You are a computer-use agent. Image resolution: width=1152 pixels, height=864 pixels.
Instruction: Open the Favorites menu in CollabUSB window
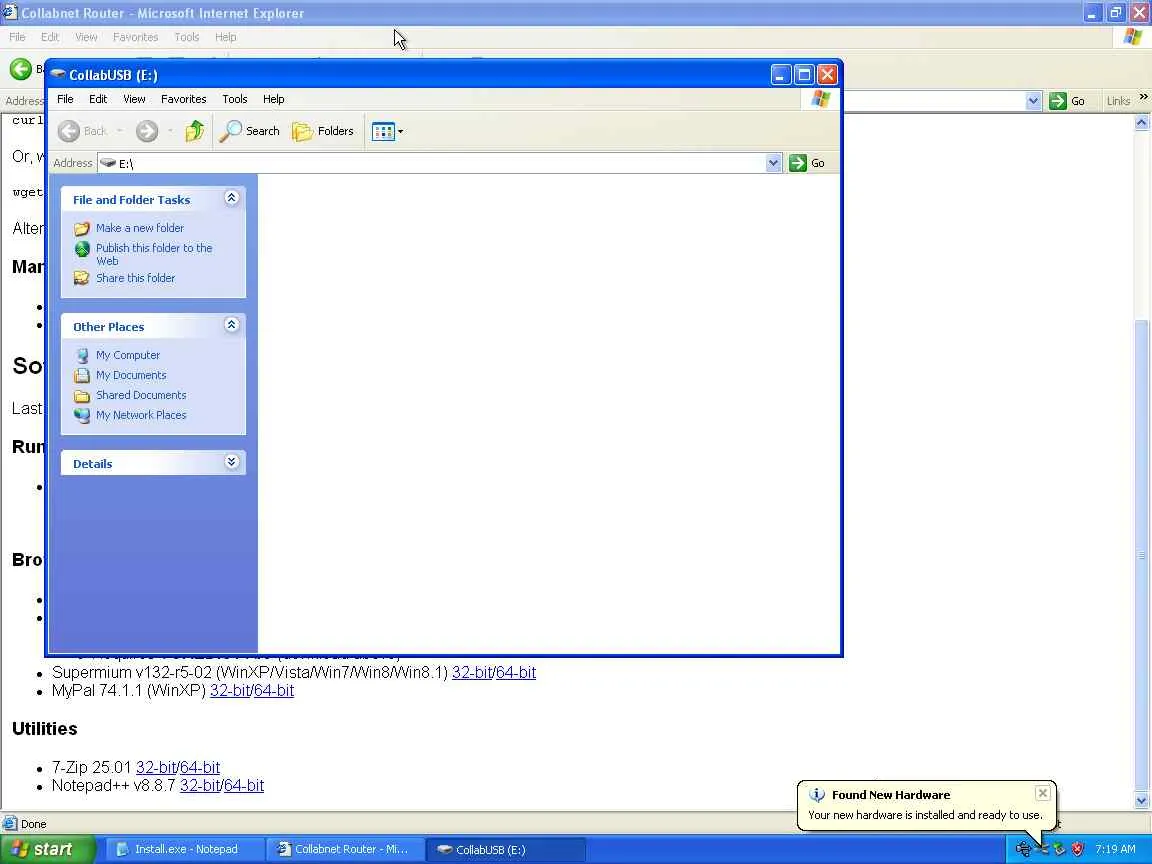tap(184, 99)
